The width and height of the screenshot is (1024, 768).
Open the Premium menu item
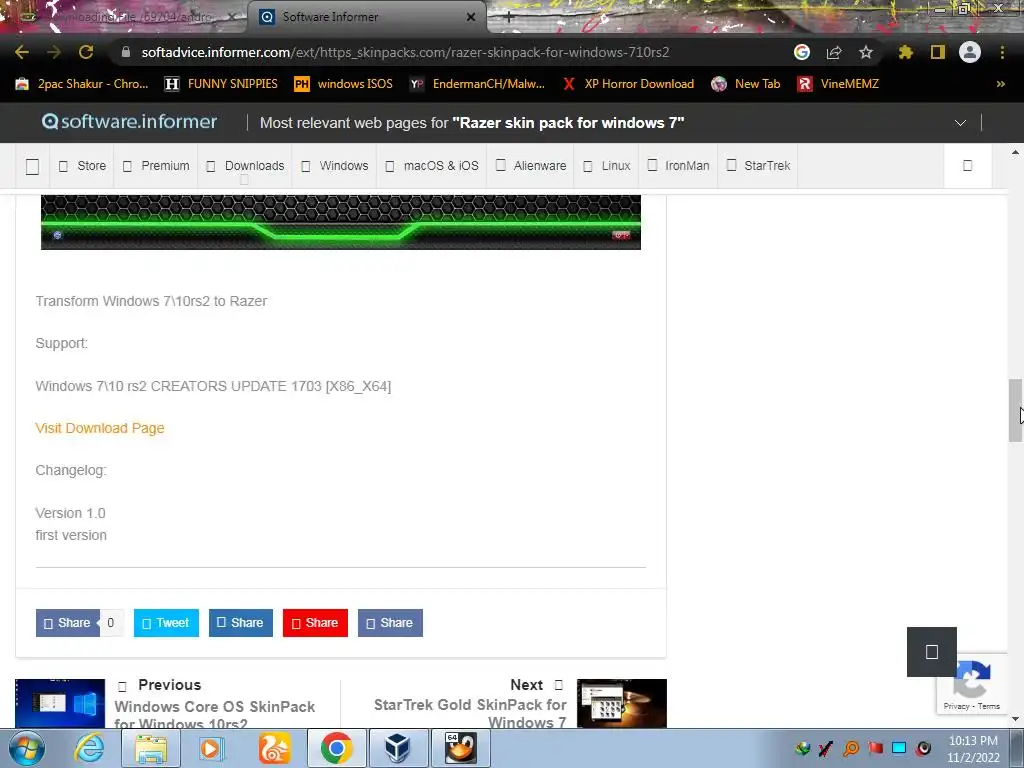(x=157, y=166)
